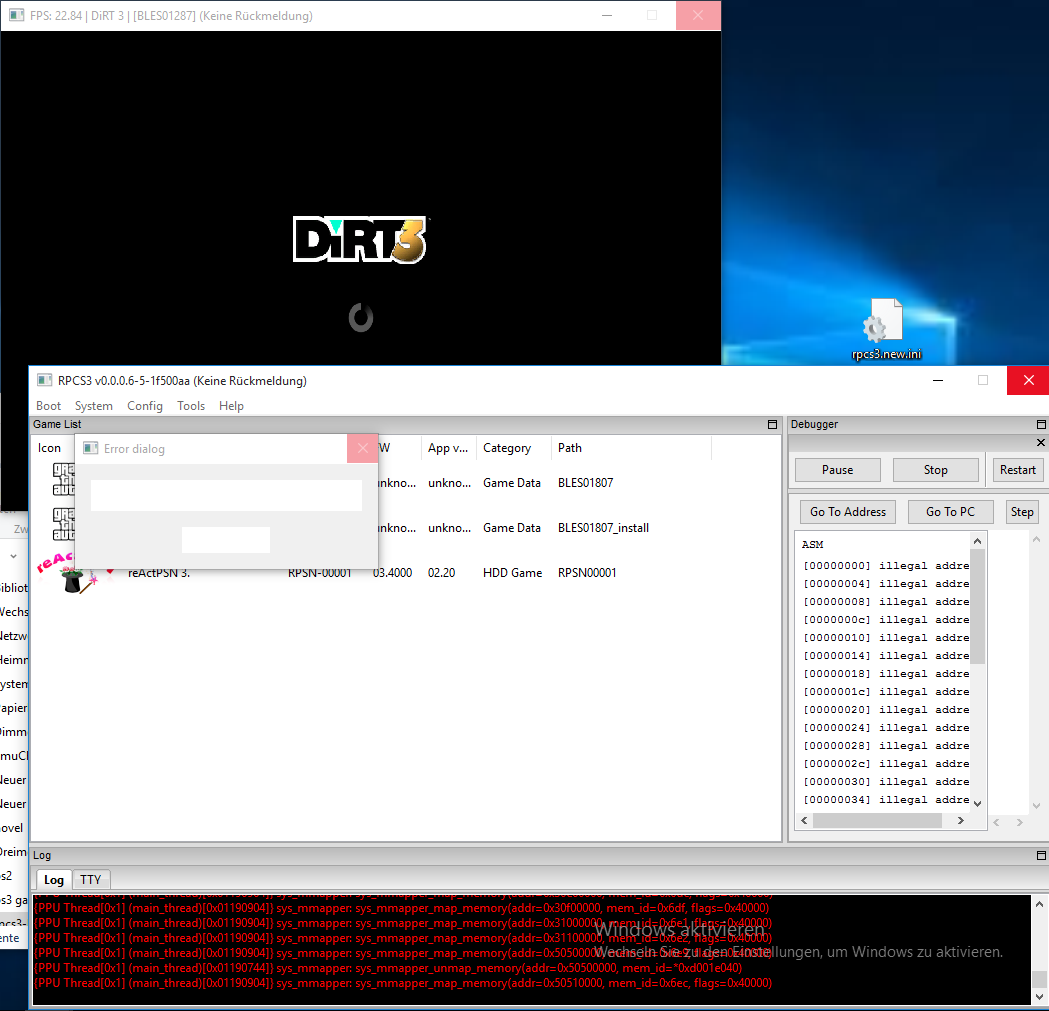Screen dimensions: 1049x1011
Task: Float the Debugger panel
Action: [x=1040, y=425]
